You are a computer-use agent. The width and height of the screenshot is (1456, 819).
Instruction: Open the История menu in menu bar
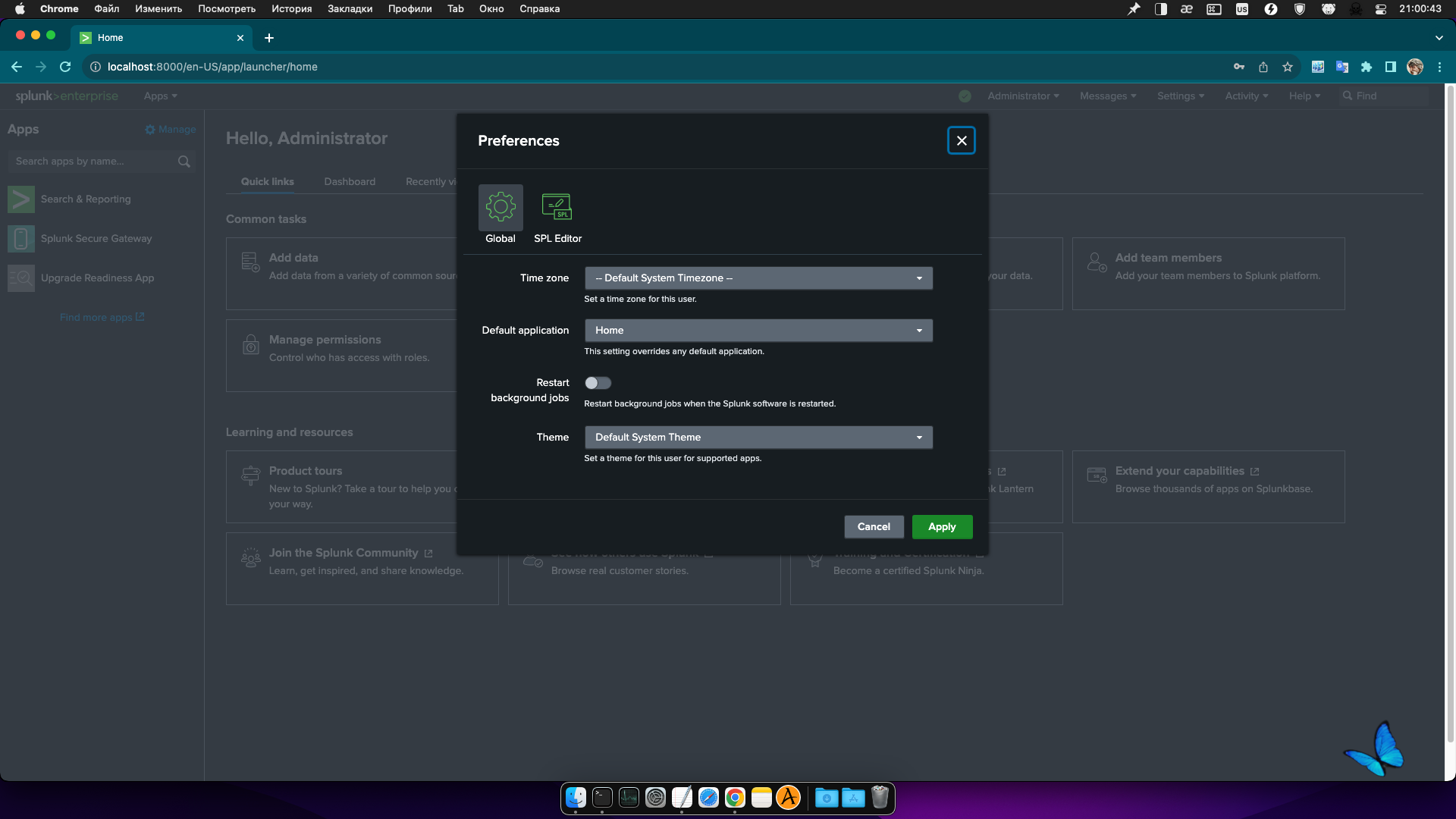pos(291,9)
